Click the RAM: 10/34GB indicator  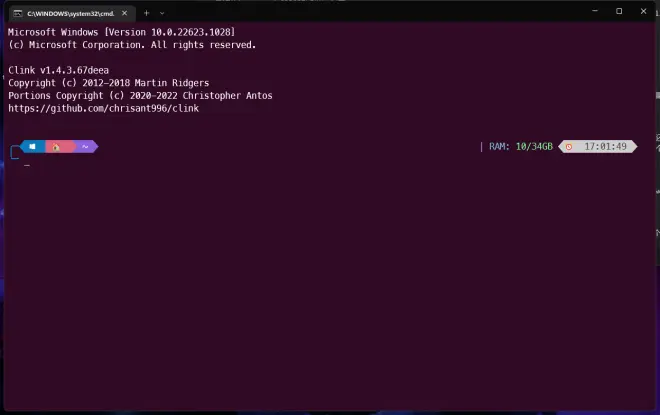pyautogui.click(x=521, y=146)
